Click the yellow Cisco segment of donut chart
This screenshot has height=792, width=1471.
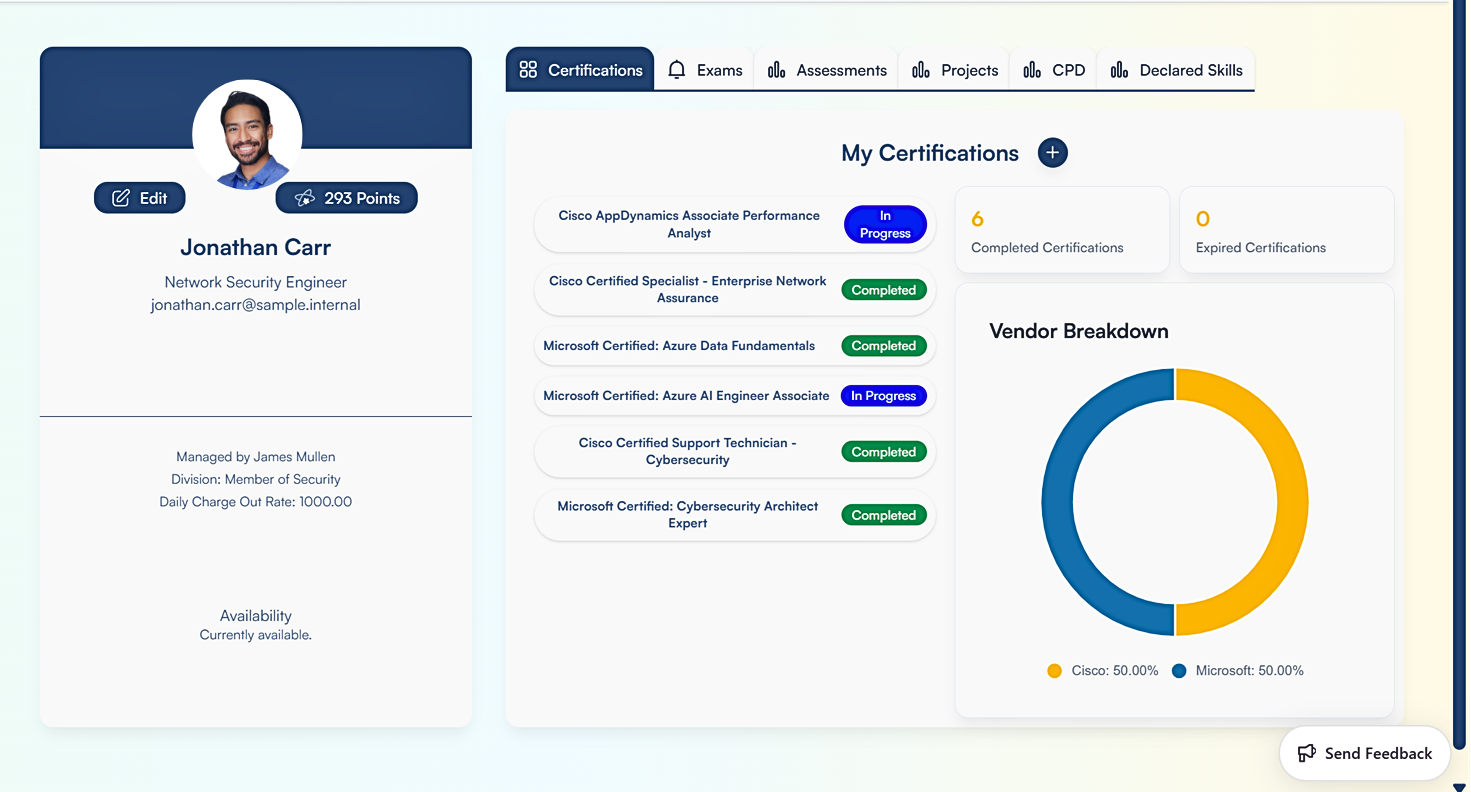(x=1291, y=502)
